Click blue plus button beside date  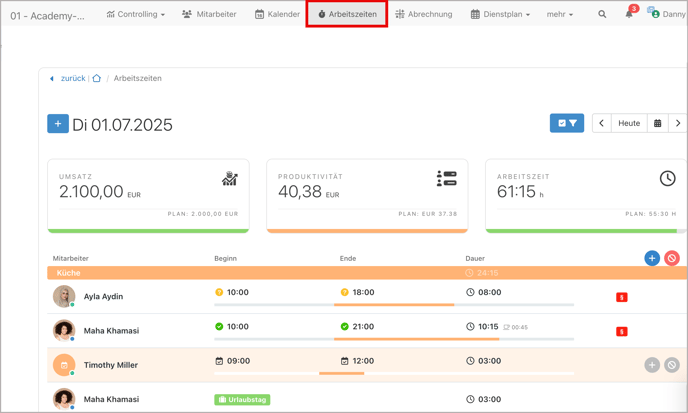(58, 124)
